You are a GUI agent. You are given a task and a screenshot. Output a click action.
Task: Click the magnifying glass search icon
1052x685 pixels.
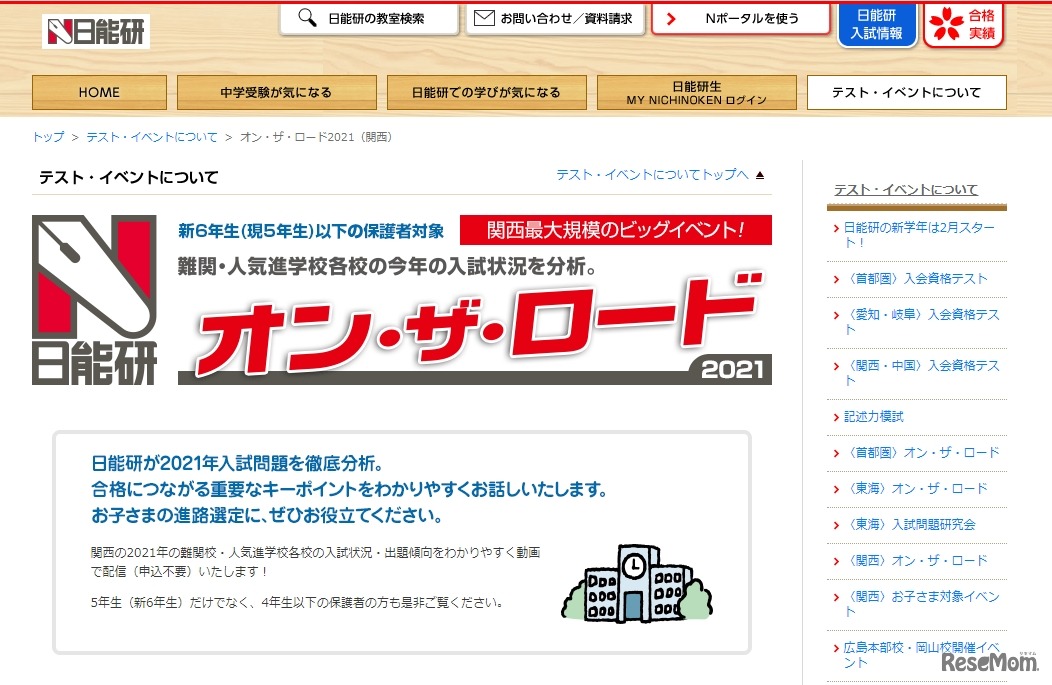coord(308,18)
